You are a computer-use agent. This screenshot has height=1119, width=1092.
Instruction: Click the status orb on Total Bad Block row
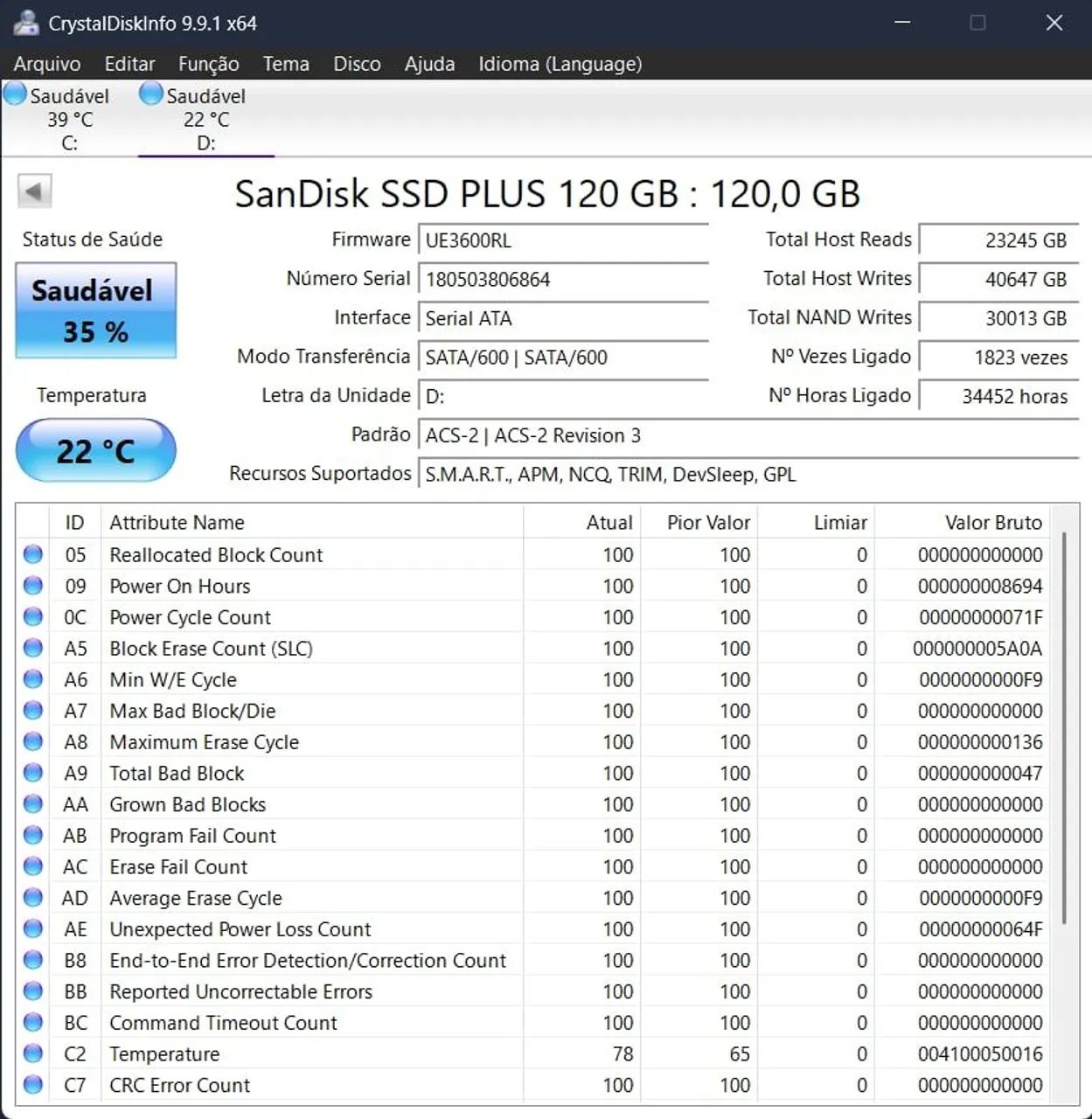tap(33, 773)
